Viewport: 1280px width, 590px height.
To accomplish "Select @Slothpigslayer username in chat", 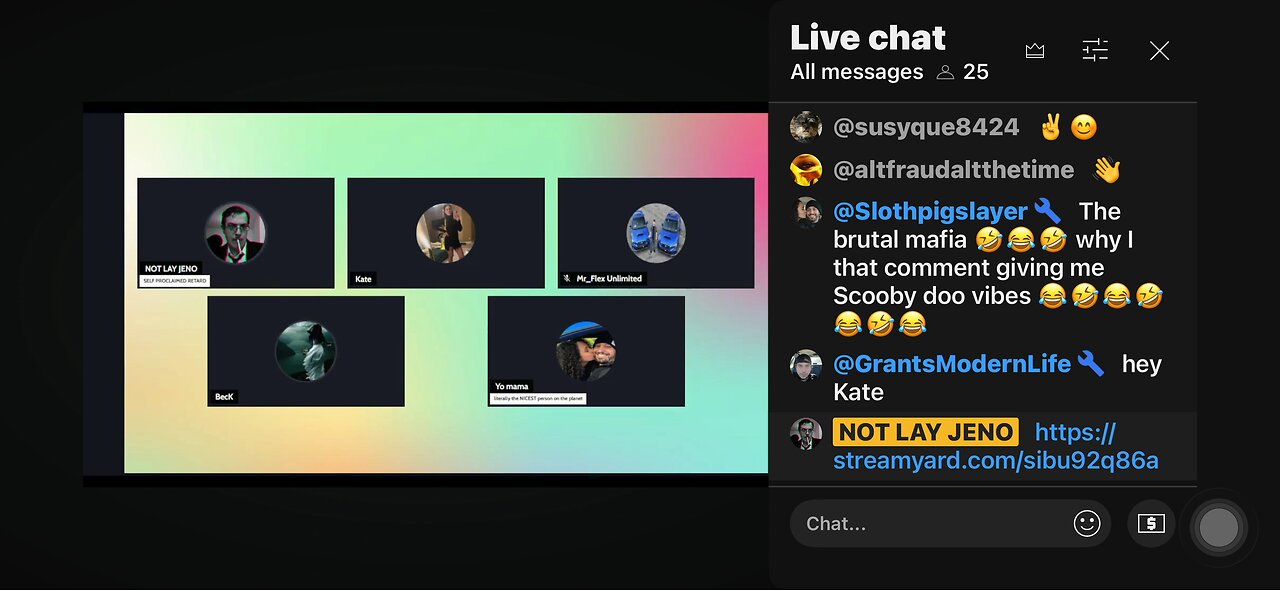I will [930, 211].
